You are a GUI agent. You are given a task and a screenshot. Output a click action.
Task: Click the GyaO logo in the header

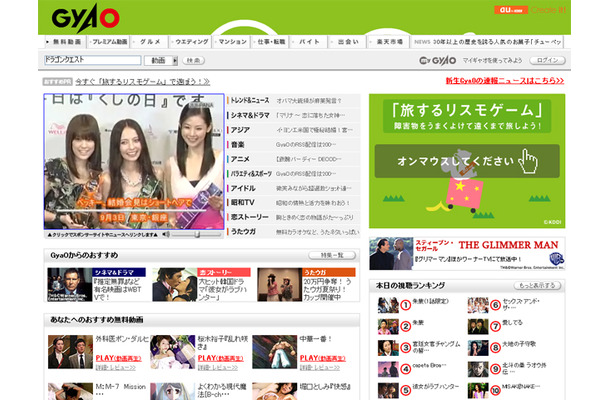85,18
